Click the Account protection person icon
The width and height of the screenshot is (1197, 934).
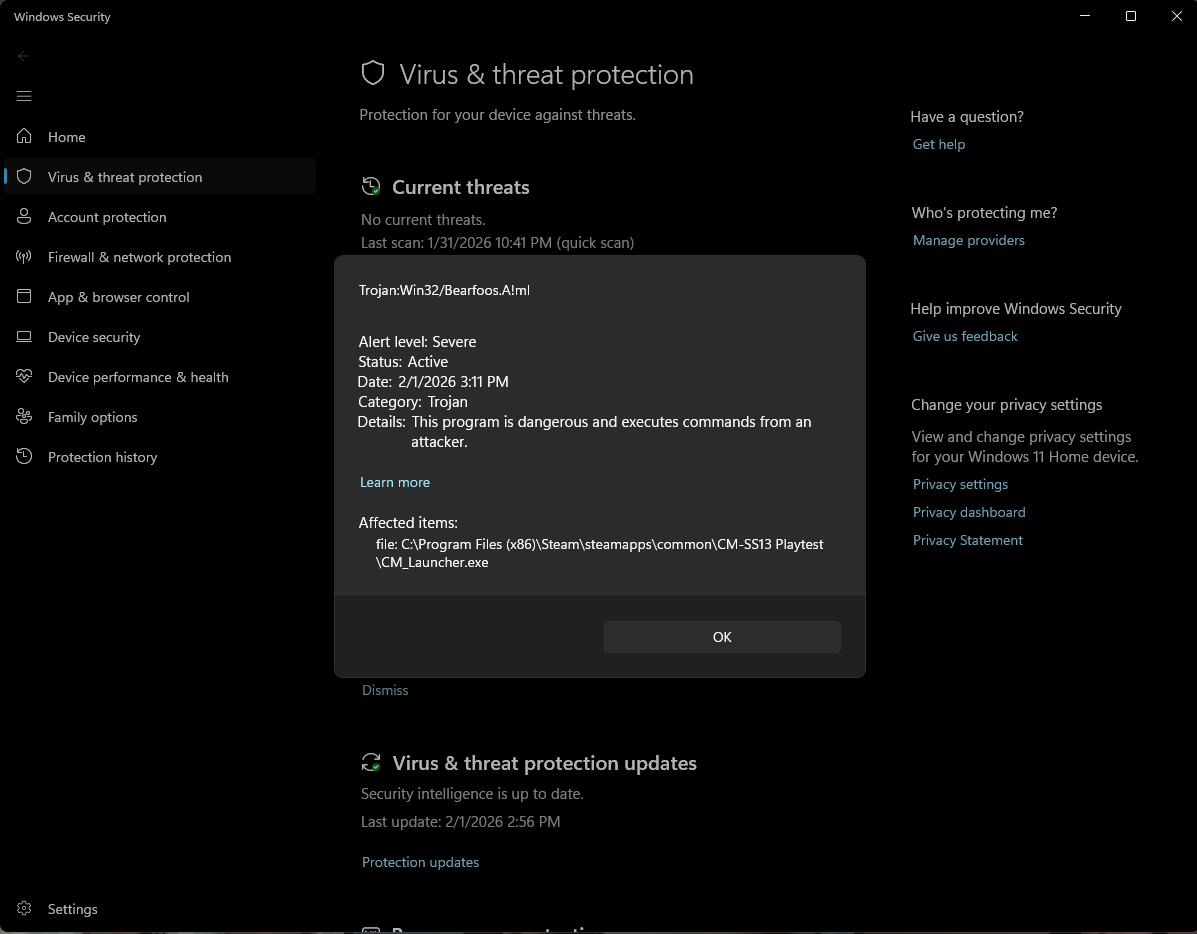(25, 217)
